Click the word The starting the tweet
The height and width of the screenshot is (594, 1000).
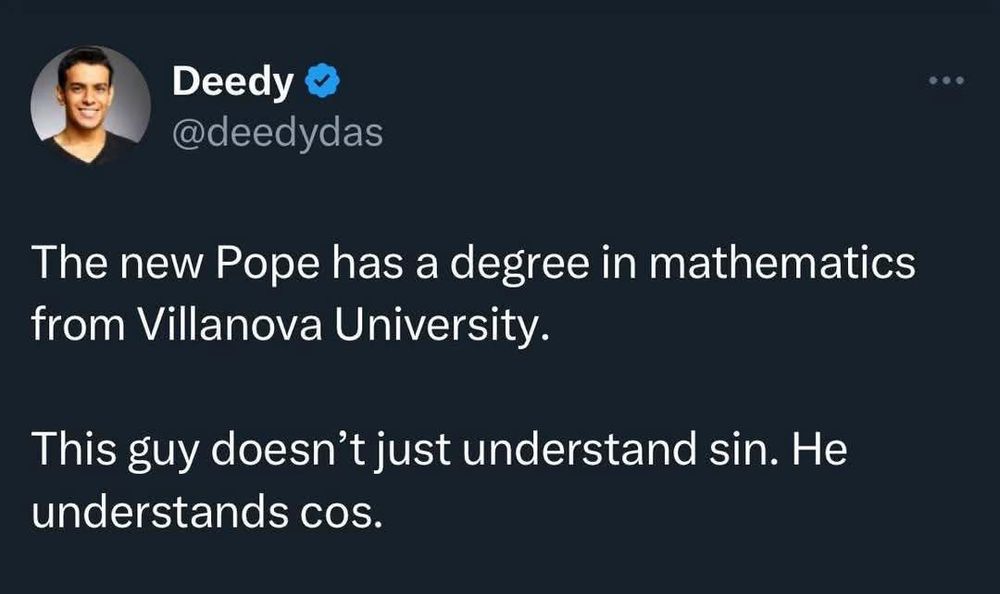pyautogui.click(x=70, y=264)
